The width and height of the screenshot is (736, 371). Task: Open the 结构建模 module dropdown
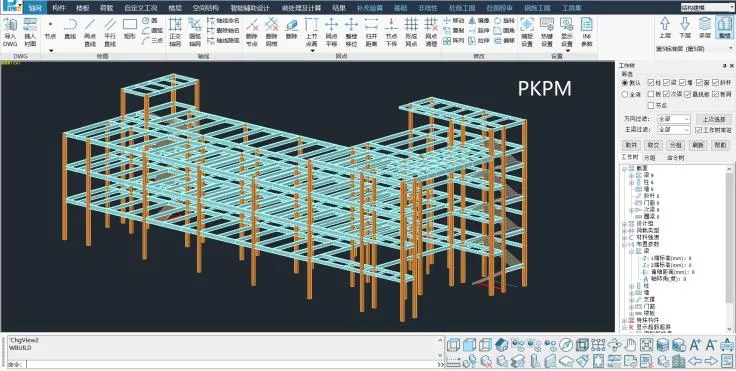click(707, 7)
